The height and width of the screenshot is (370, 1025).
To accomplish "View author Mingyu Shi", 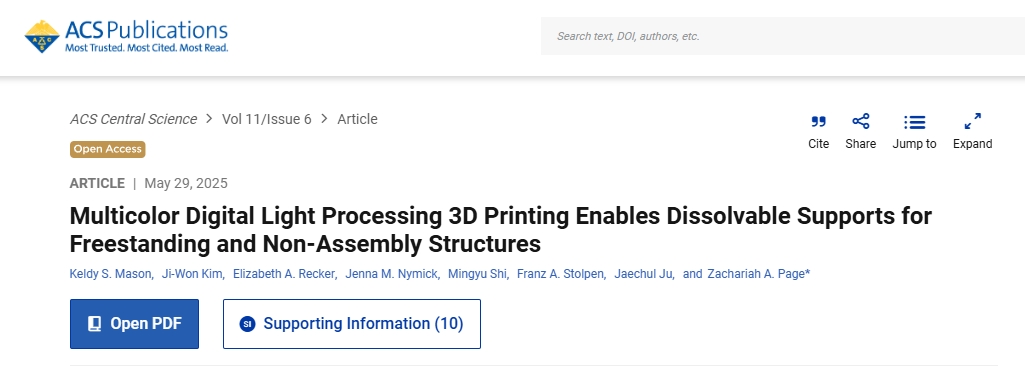I will 477,274.
